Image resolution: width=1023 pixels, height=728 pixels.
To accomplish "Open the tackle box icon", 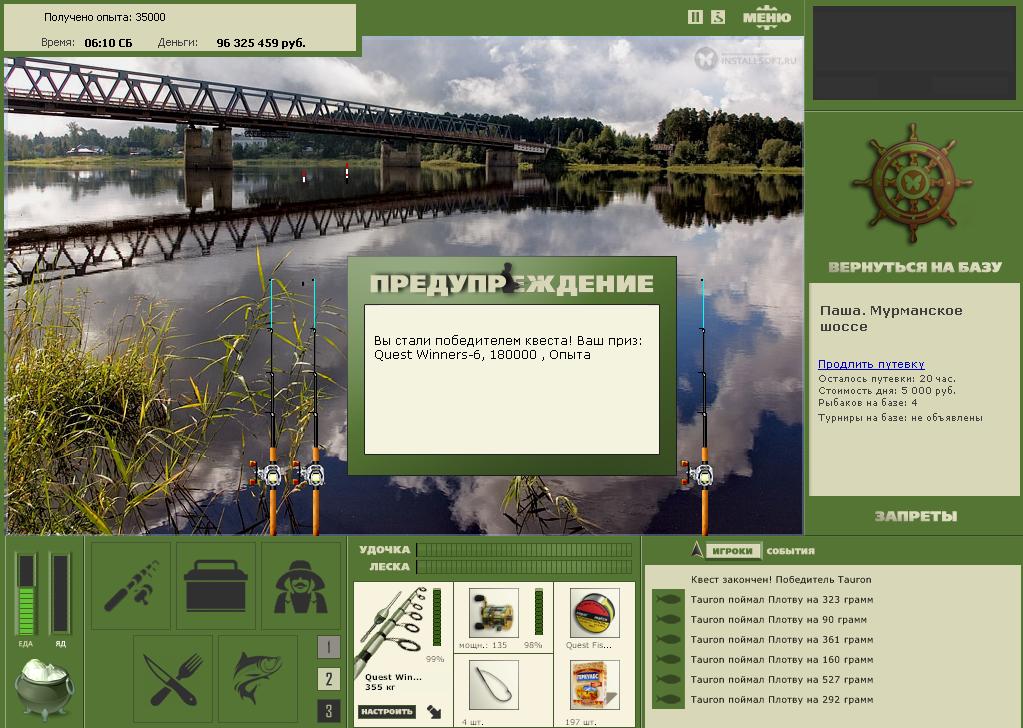I will pyautogui.click(x=216, y=586).
